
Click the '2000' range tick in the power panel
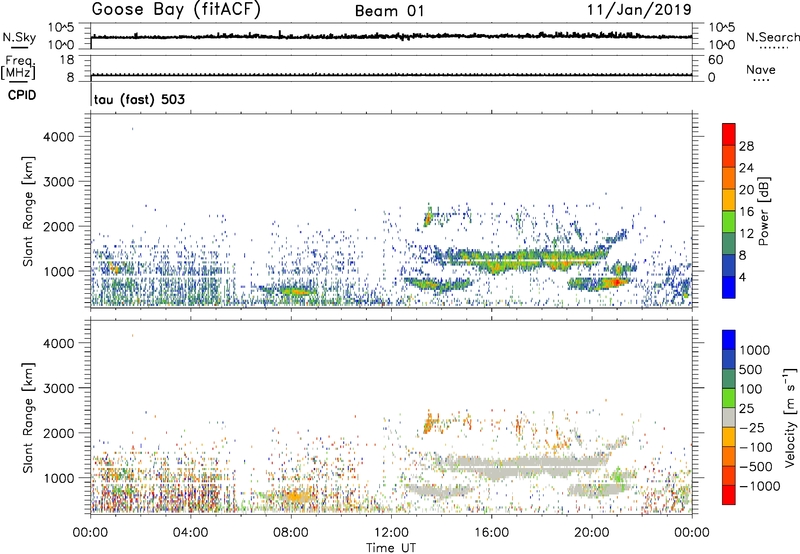coord(58,226)
